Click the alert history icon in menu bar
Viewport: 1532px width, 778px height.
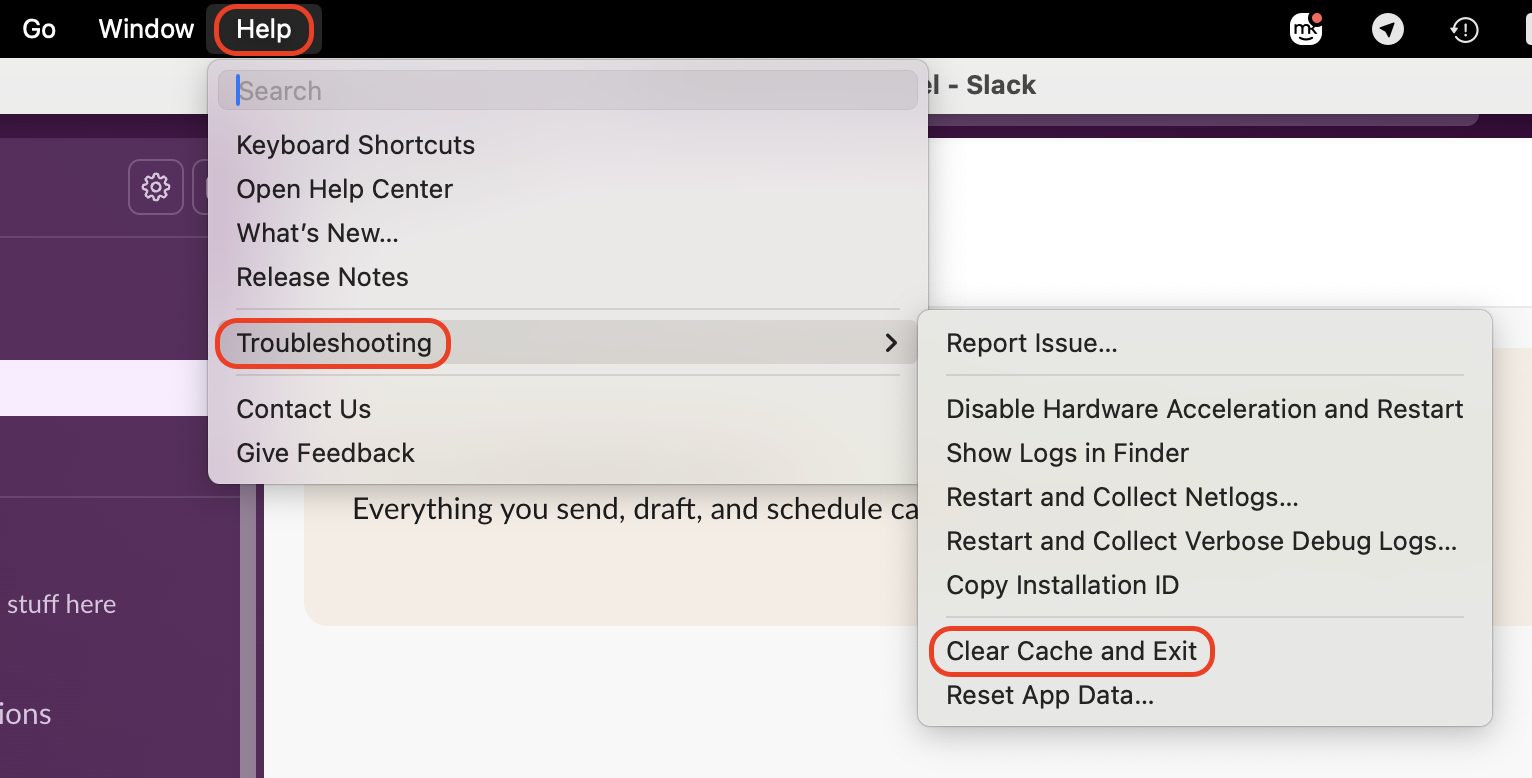coord(1464,31)
